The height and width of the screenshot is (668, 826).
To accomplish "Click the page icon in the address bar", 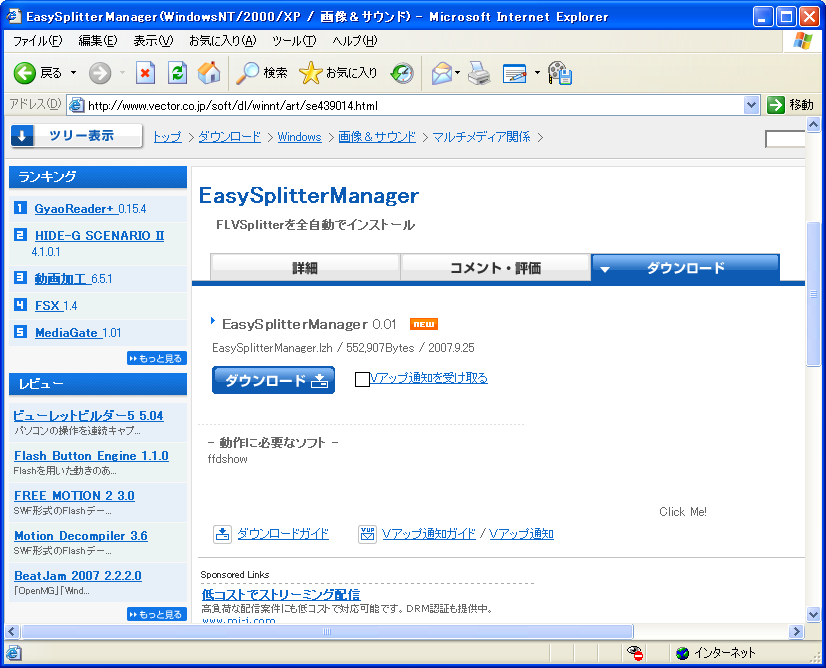I will click(76, 105).
